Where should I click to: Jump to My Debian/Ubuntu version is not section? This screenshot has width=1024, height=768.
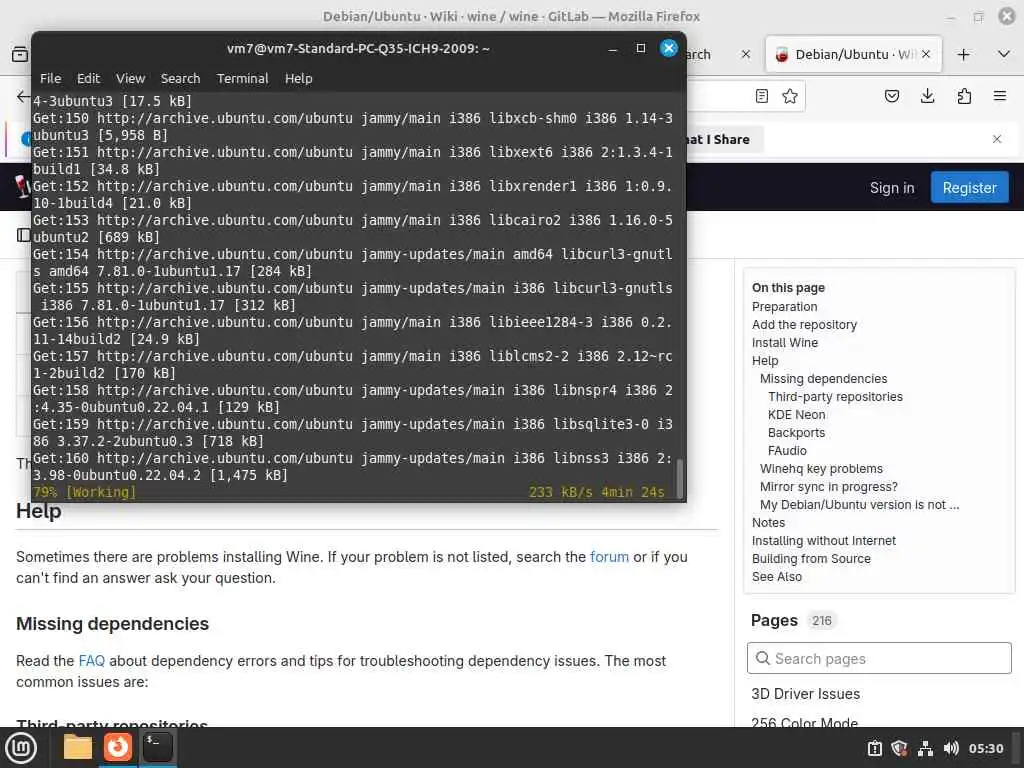pos(859,505)
